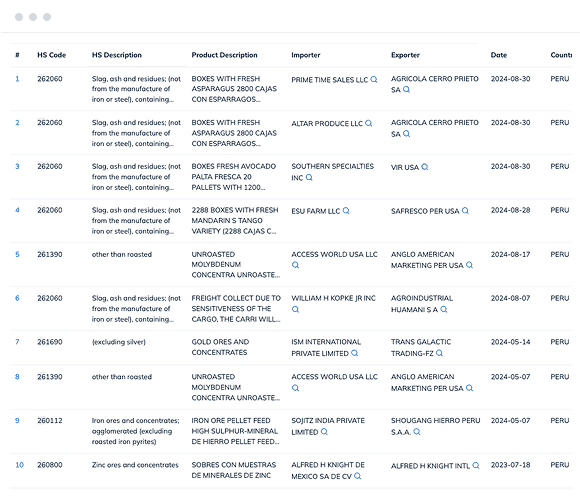580x500 pixels.
Task: Select PERU country cell in row 10
Action: 560,465
